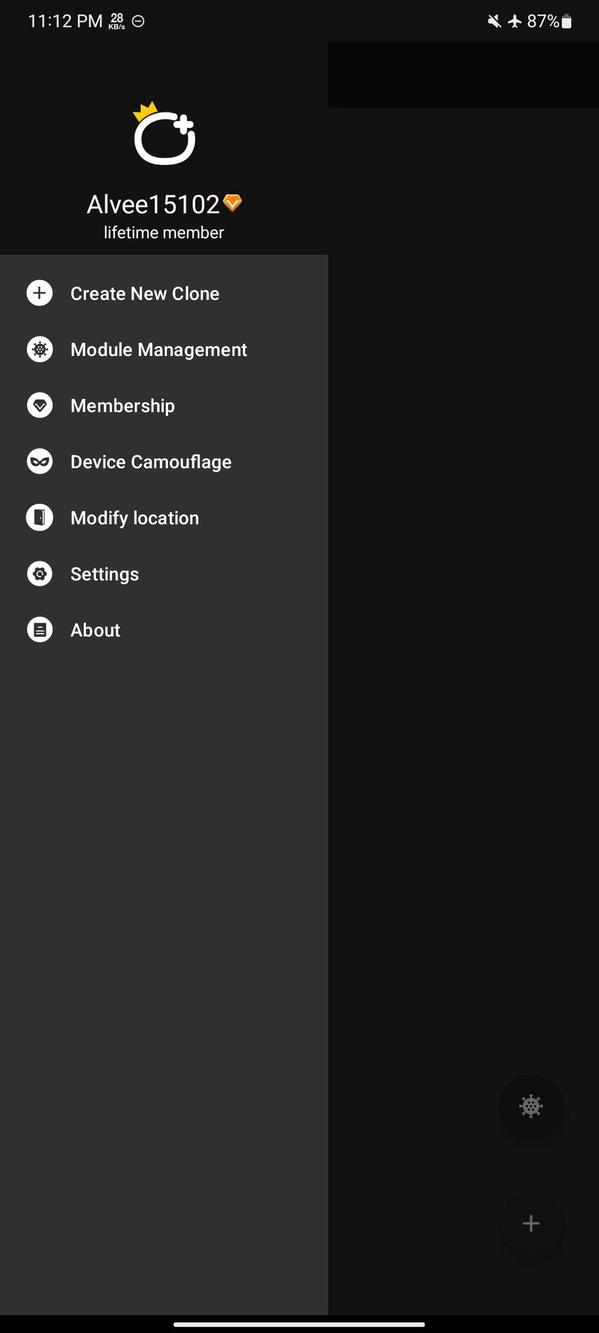The image size is (599, 1333).
Task: Tap the gear icon beside Module Management
Action: (x=39, y=349)
